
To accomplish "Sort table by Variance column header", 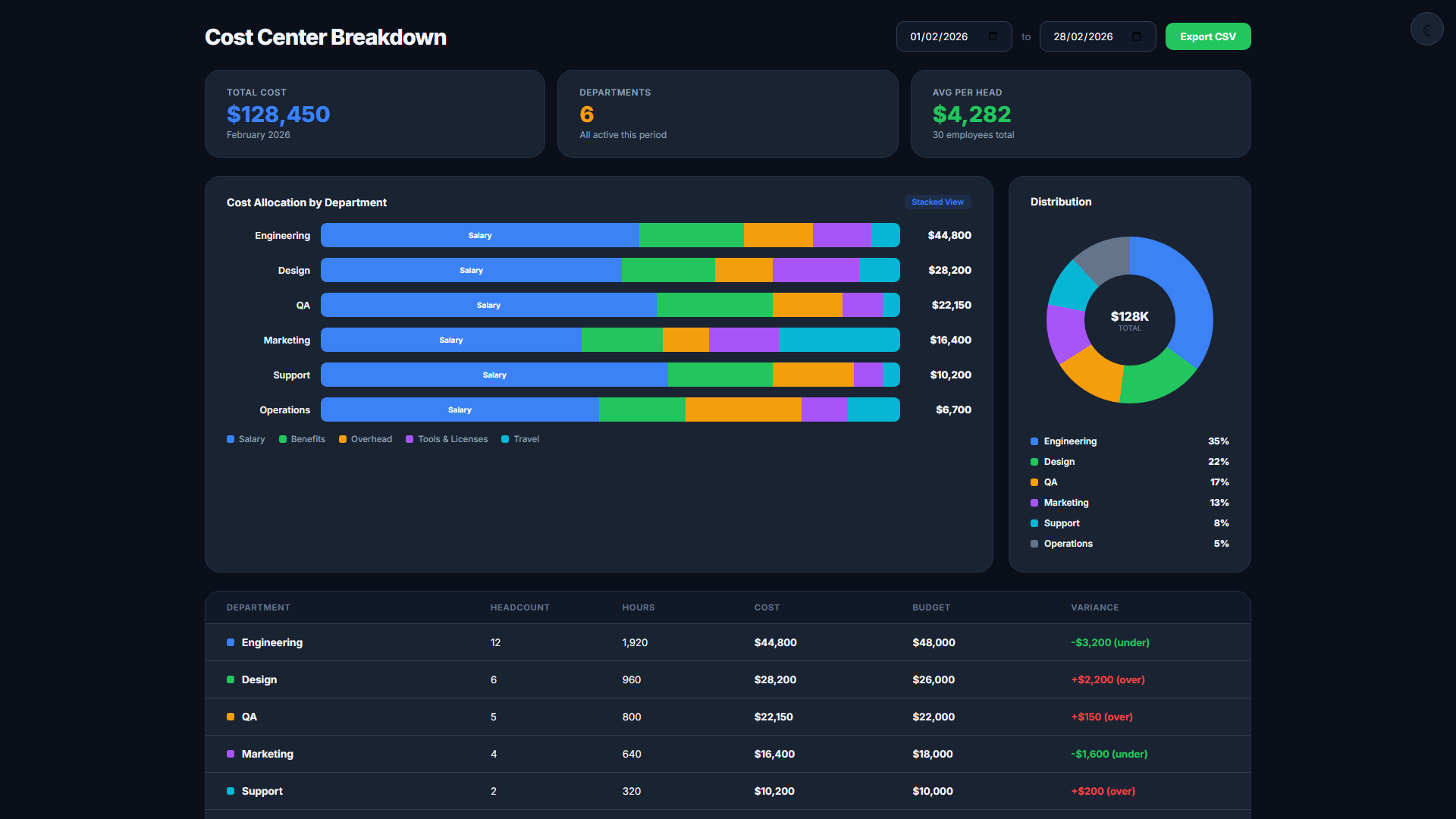I will point(1094,607).
